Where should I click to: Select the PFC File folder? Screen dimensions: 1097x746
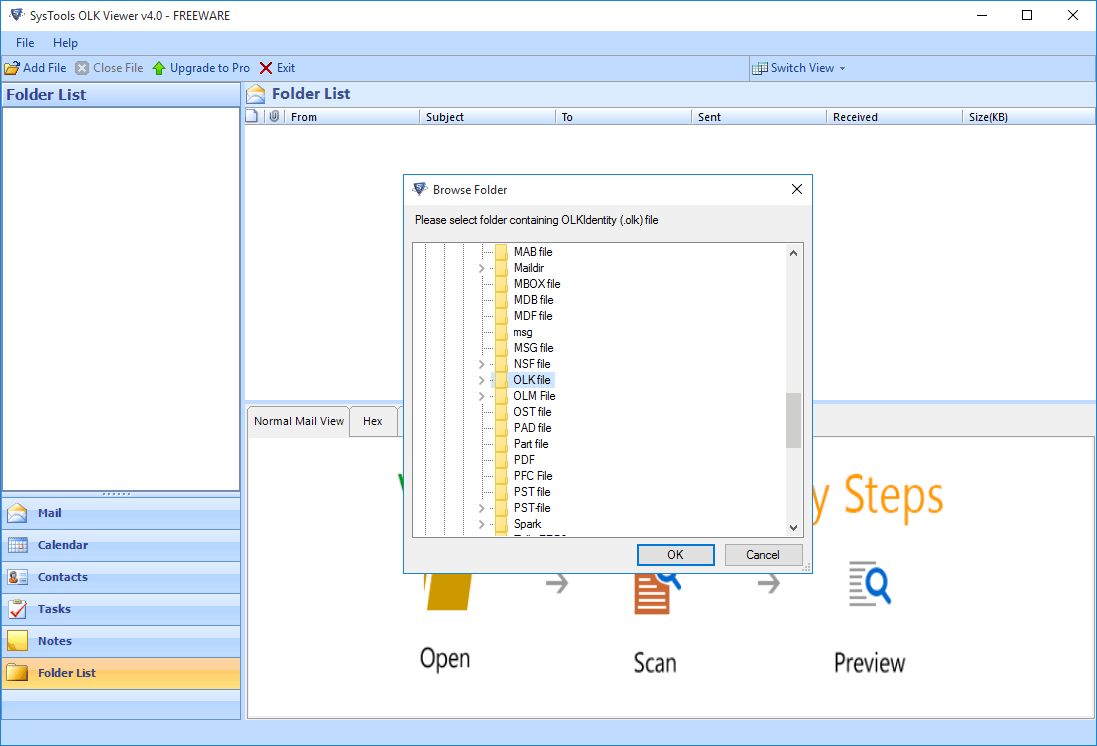533,476
